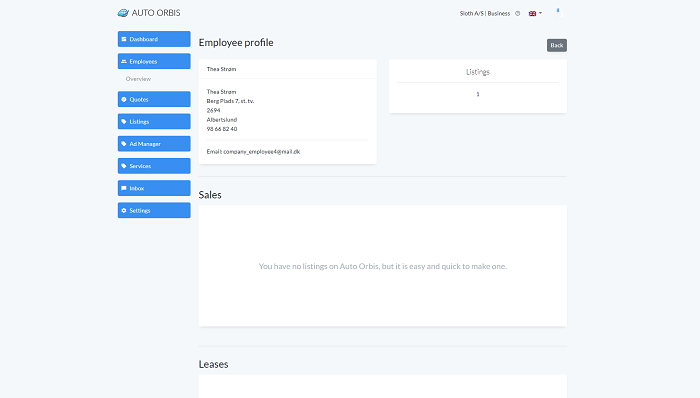Open the Quotes menu item
Image resolution: width=700 pixels, height=398 pixels.
pyautogui.click(x=154, y=99)
